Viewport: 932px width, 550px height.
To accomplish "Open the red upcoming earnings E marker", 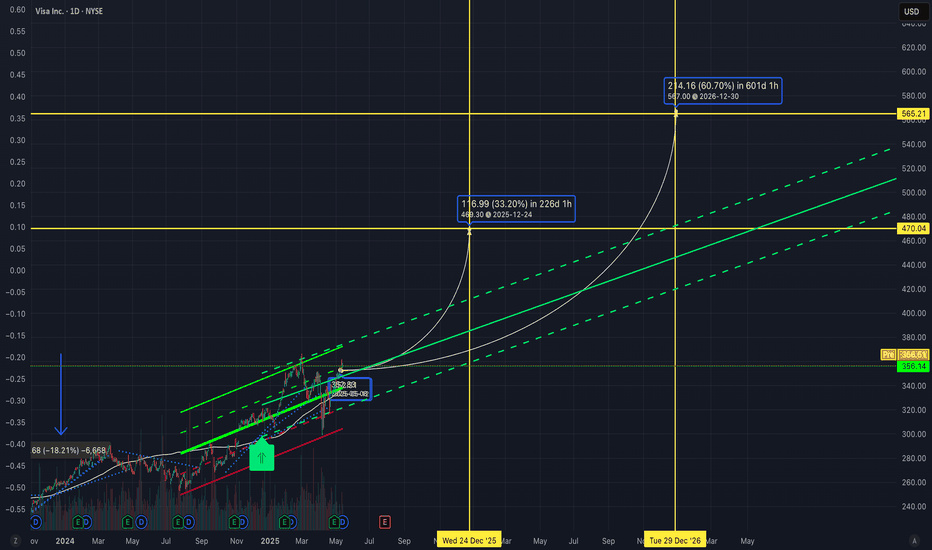I will [385, 522].
